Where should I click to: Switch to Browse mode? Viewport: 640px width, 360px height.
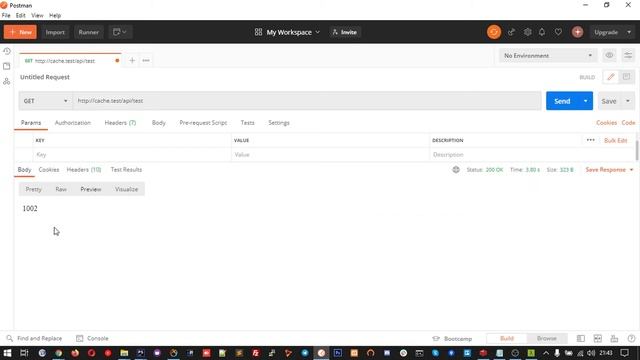coord(547,338)
